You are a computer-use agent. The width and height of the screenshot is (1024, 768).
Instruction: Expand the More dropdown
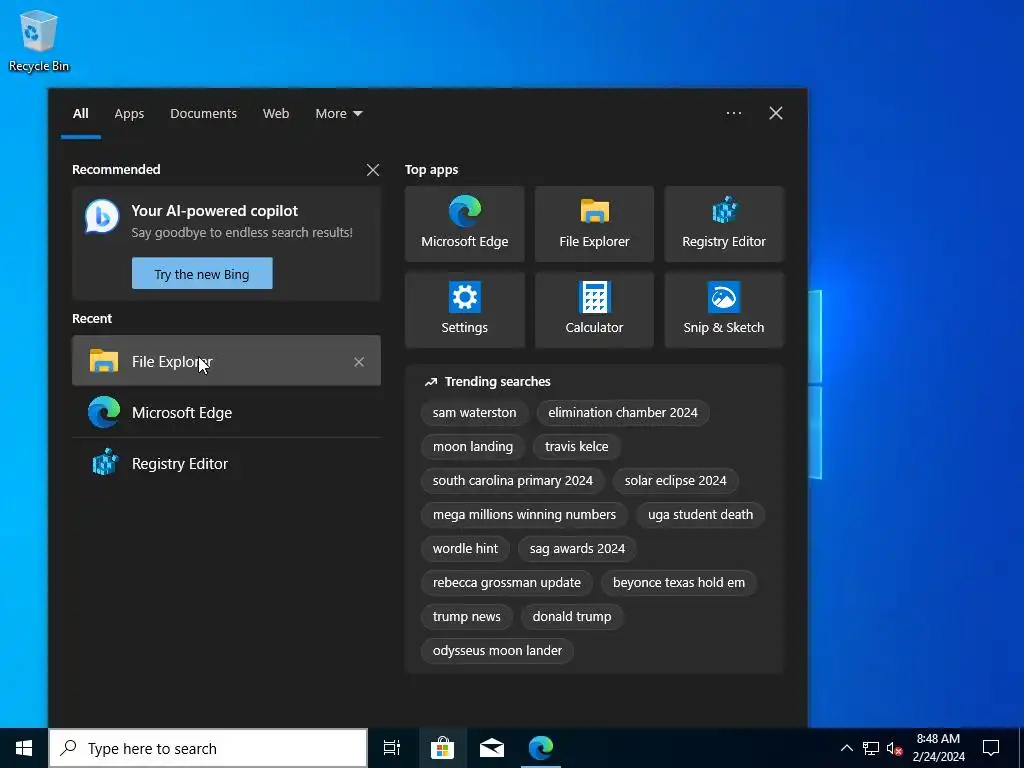pyautogui.click(x=338, y=114)
